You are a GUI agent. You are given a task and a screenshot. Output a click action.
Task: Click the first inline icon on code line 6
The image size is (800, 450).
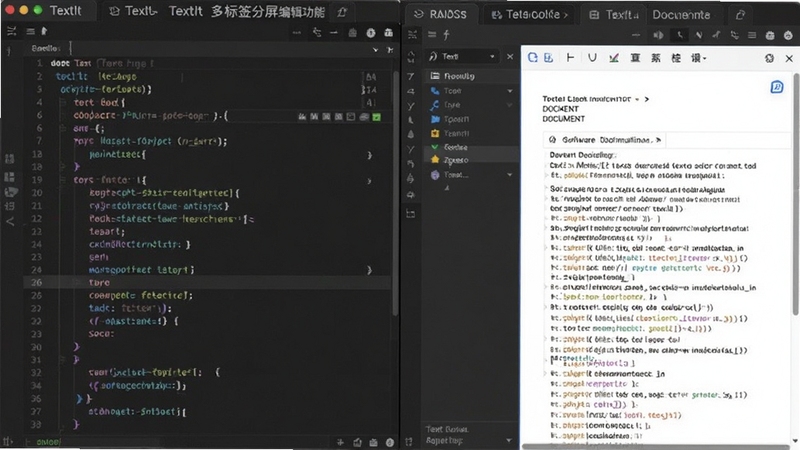(x=302, y=117)
